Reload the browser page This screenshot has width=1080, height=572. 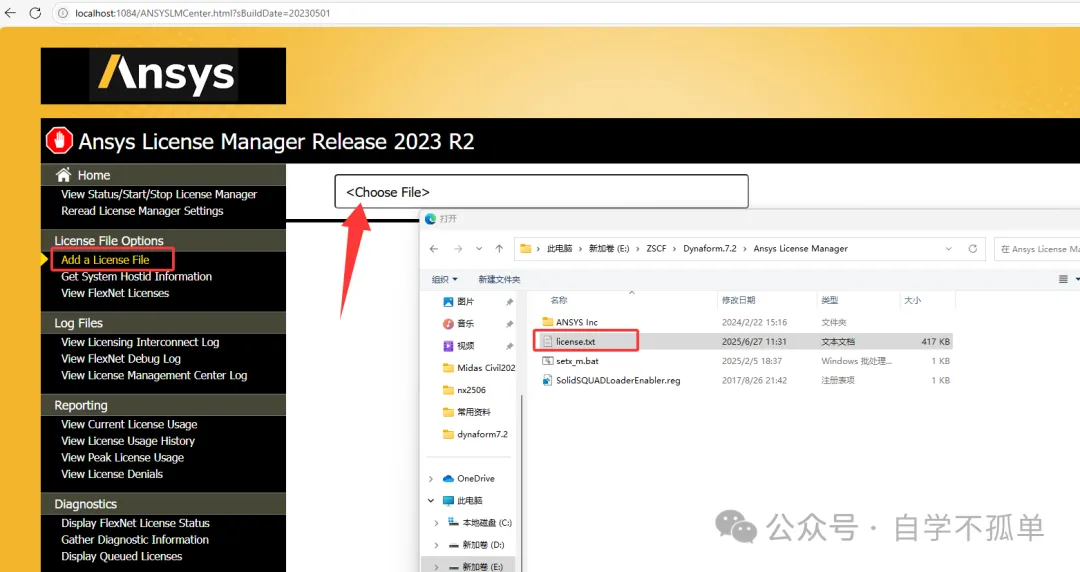[35, 13]
